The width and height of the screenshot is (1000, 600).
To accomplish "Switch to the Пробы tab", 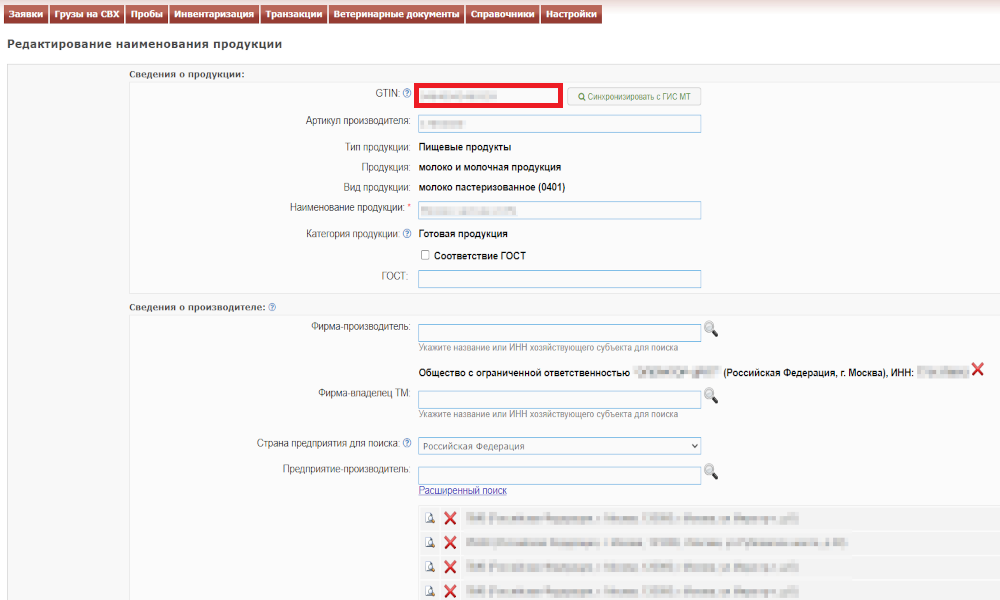I will [x=147, y=14].
